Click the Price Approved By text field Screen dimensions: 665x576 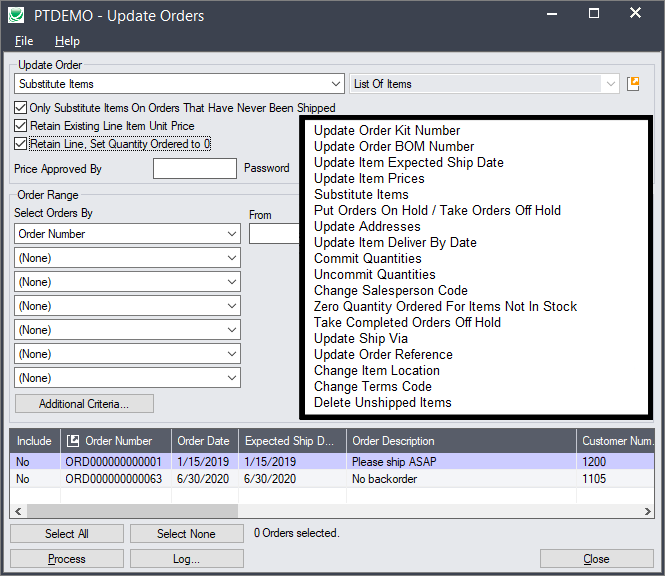pyautogui.click(x=194, y=169)
